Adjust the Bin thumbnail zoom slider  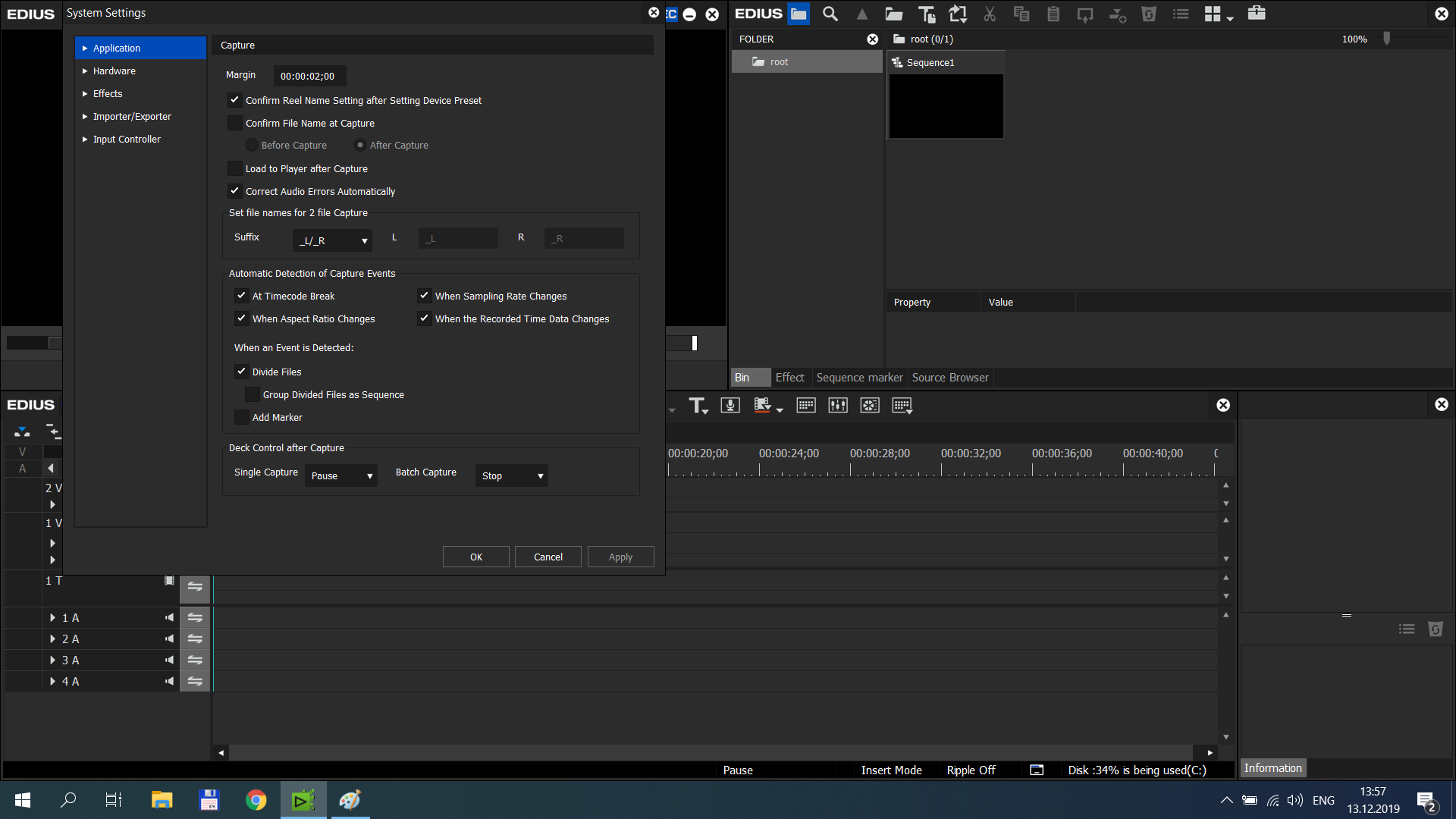coord(1387,39)
